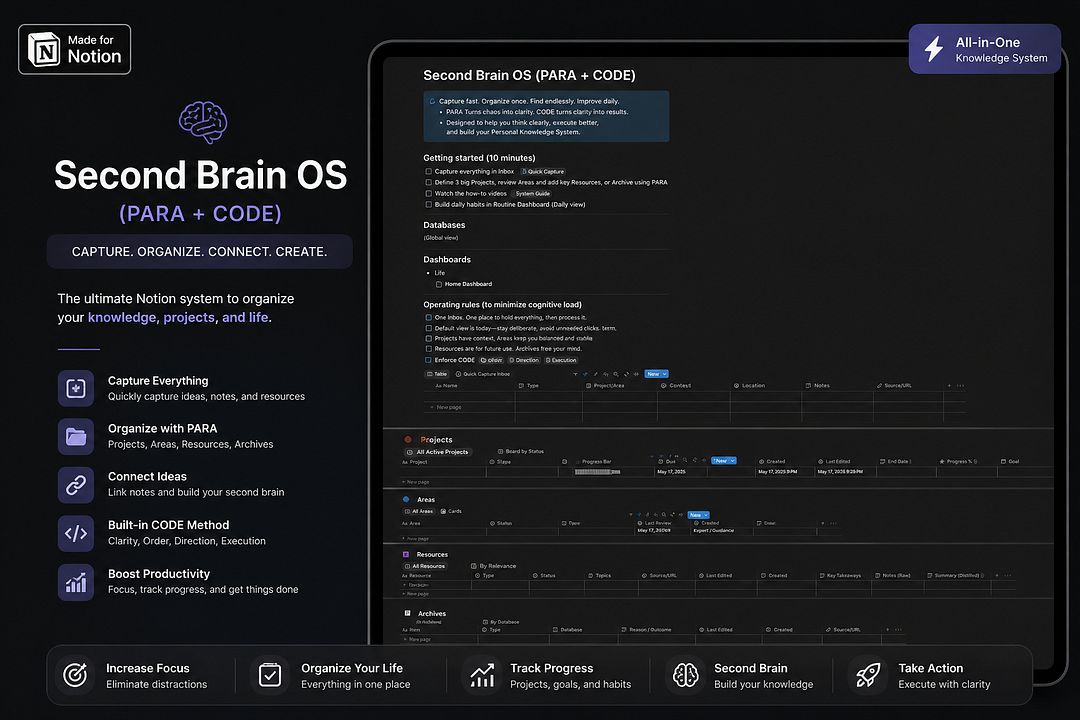
Task: Select the All Areas tab
Action: (x=419, y=511)
